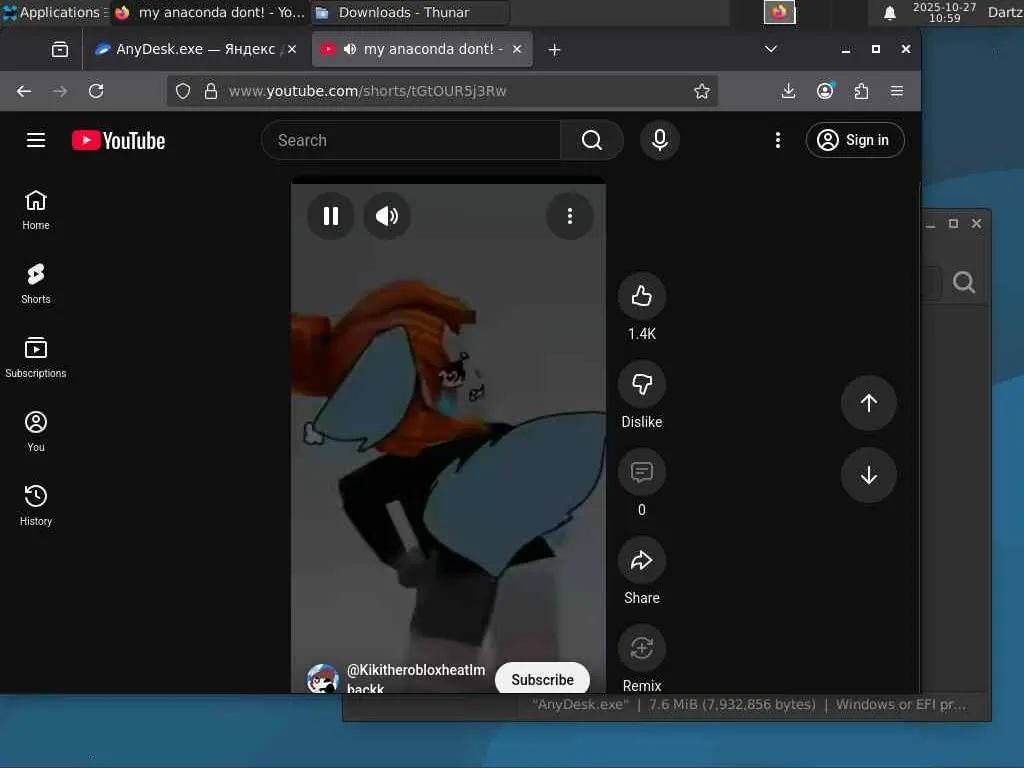Viewport: 1024px width, 768px height.
Task: Open the tracking protection shield icon
Action: (x=183, y=91)
